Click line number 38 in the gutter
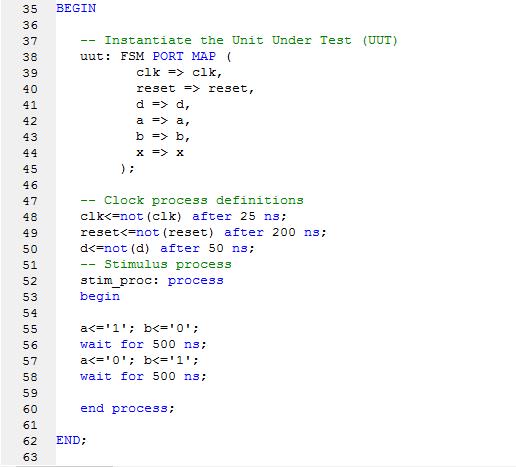Viewport: 516px width, 467px height. [x=30, y=57]
